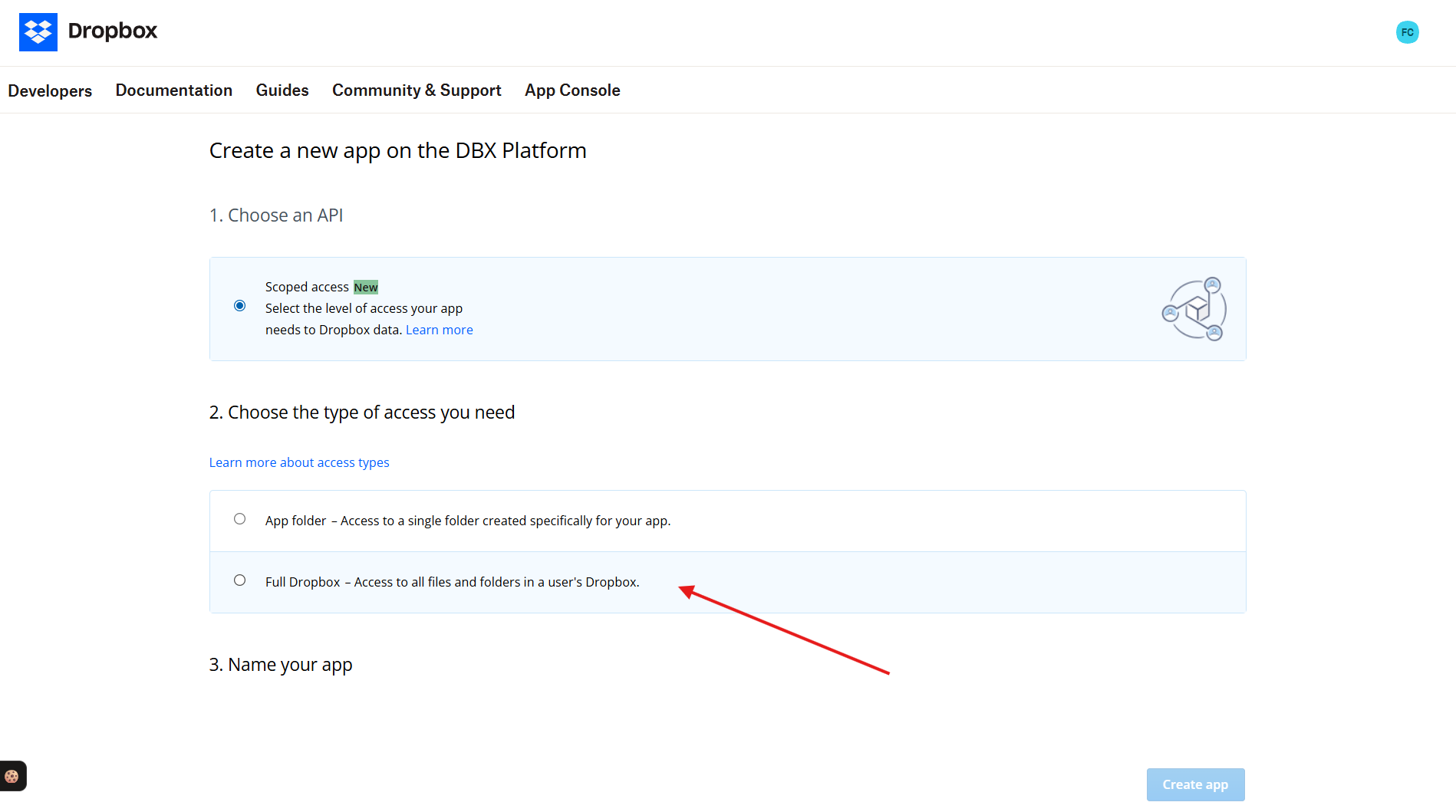Select the Scoped access radio button
1456x812 pixels.
tap(240, 306)
